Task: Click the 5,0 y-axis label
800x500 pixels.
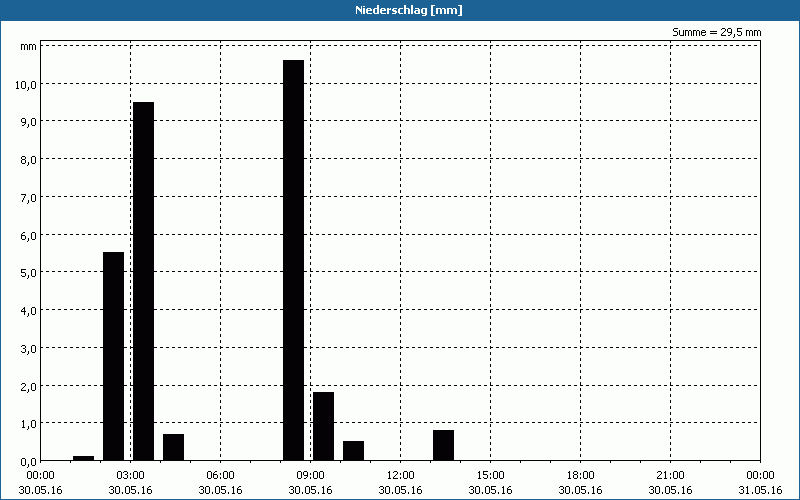Action: click(x=28, y=272)
